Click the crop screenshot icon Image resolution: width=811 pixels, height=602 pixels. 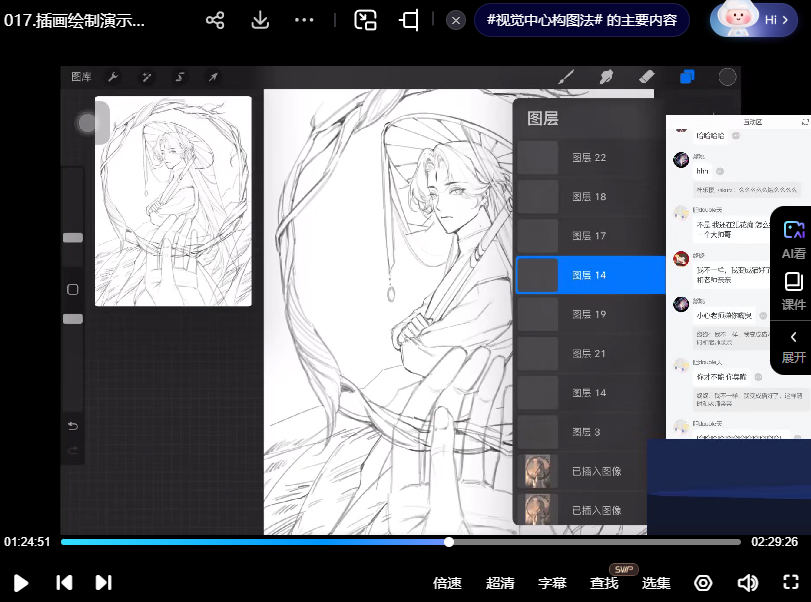click(408, 20)
